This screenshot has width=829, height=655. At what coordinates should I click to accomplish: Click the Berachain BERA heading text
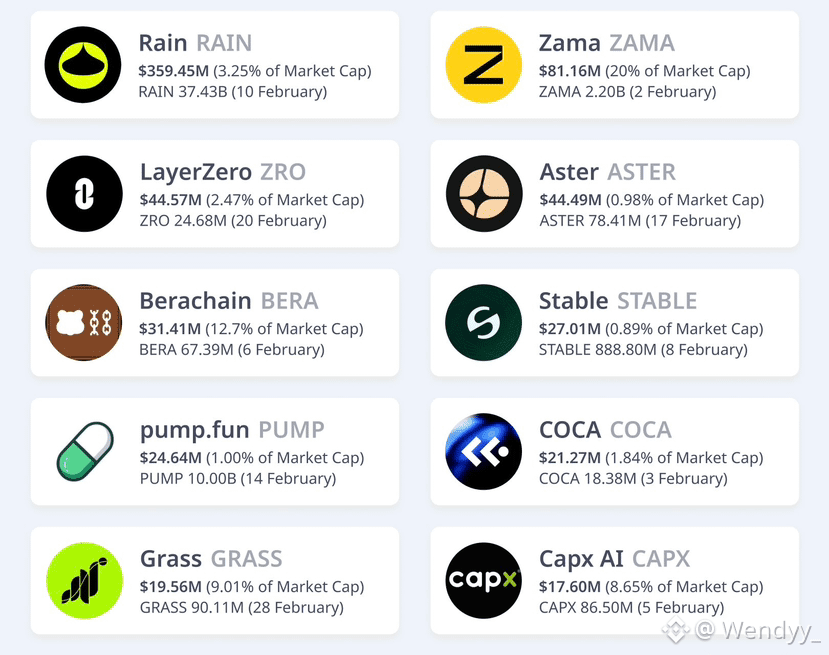click(x=229, y=301)
